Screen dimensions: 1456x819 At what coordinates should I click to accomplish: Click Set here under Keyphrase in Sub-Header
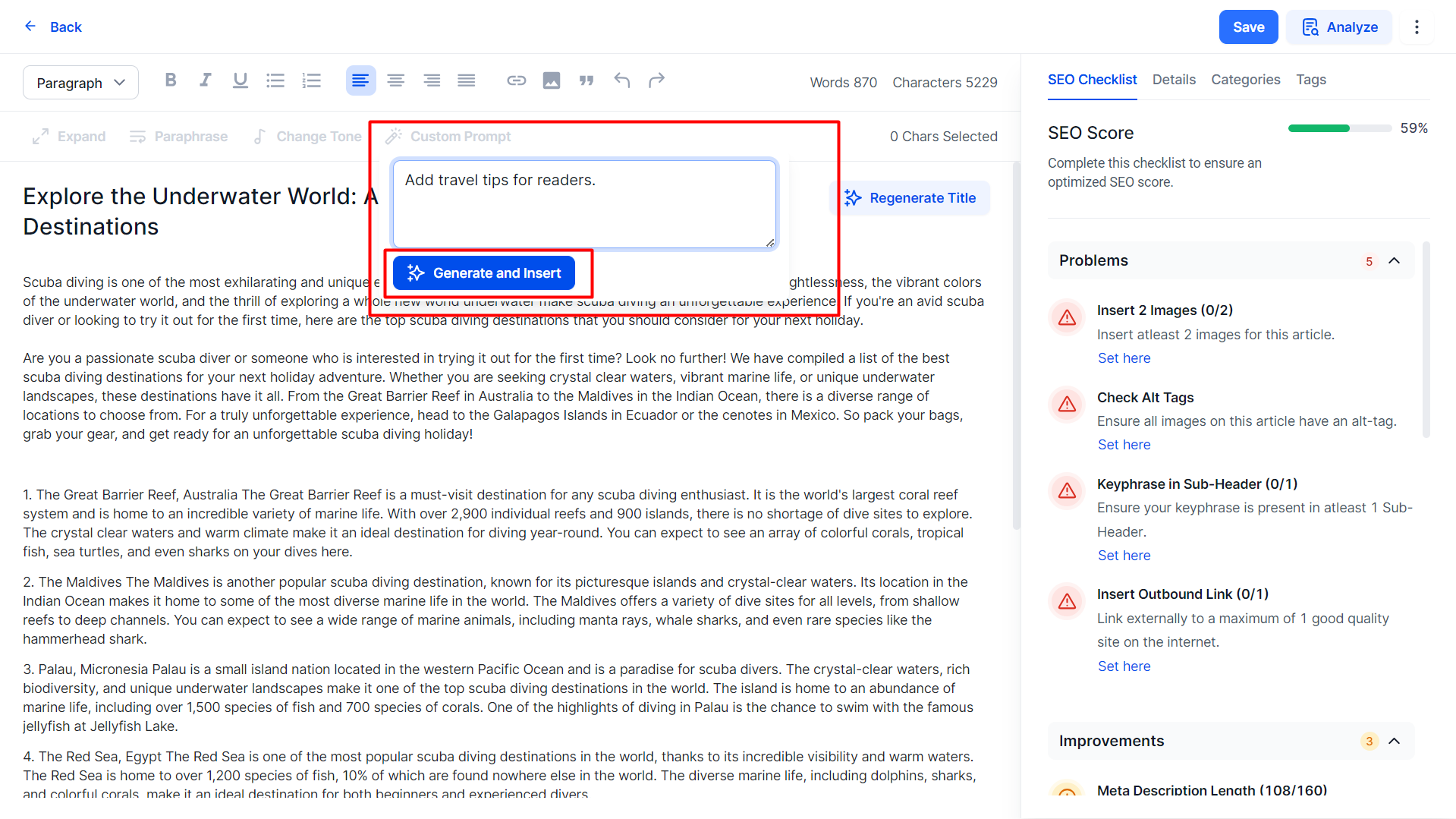pyautogui.click(x=1124, y=556)
